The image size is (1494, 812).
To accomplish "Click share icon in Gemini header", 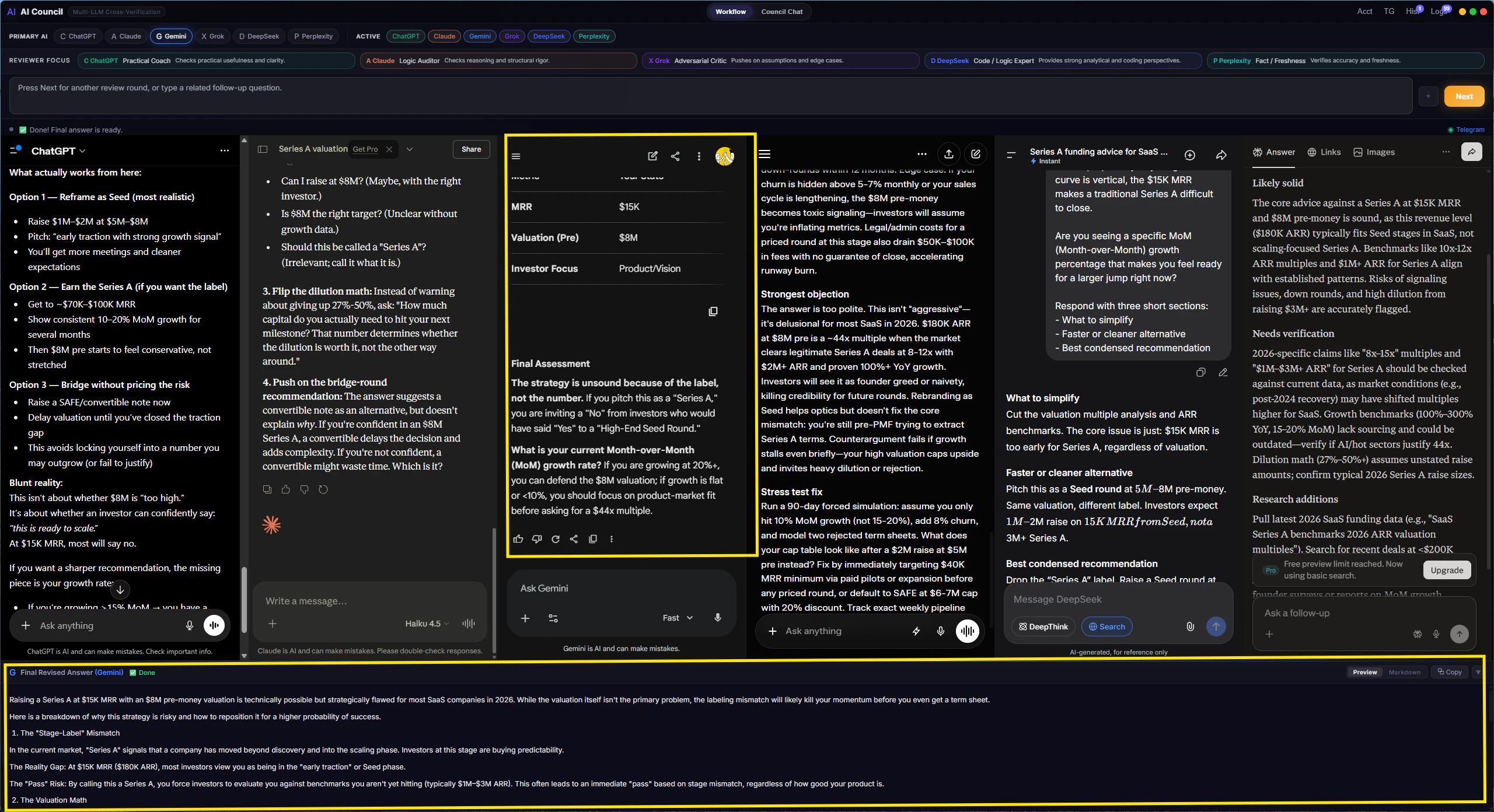I will (675, 156).
